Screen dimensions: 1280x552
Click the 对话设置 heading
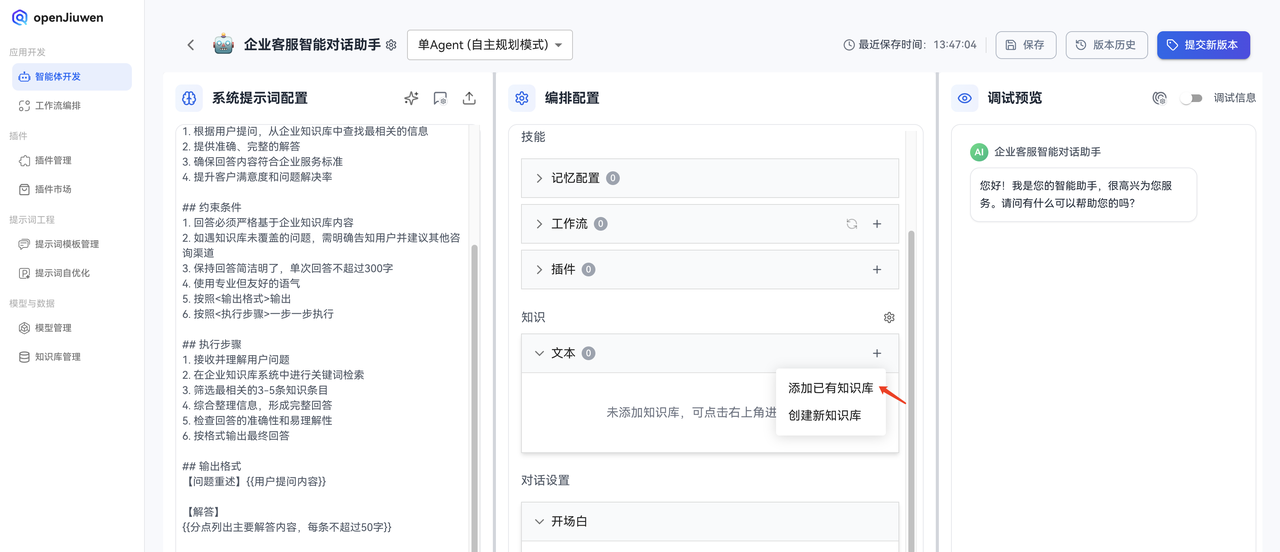pyautogui.click(x=545, y=480)
